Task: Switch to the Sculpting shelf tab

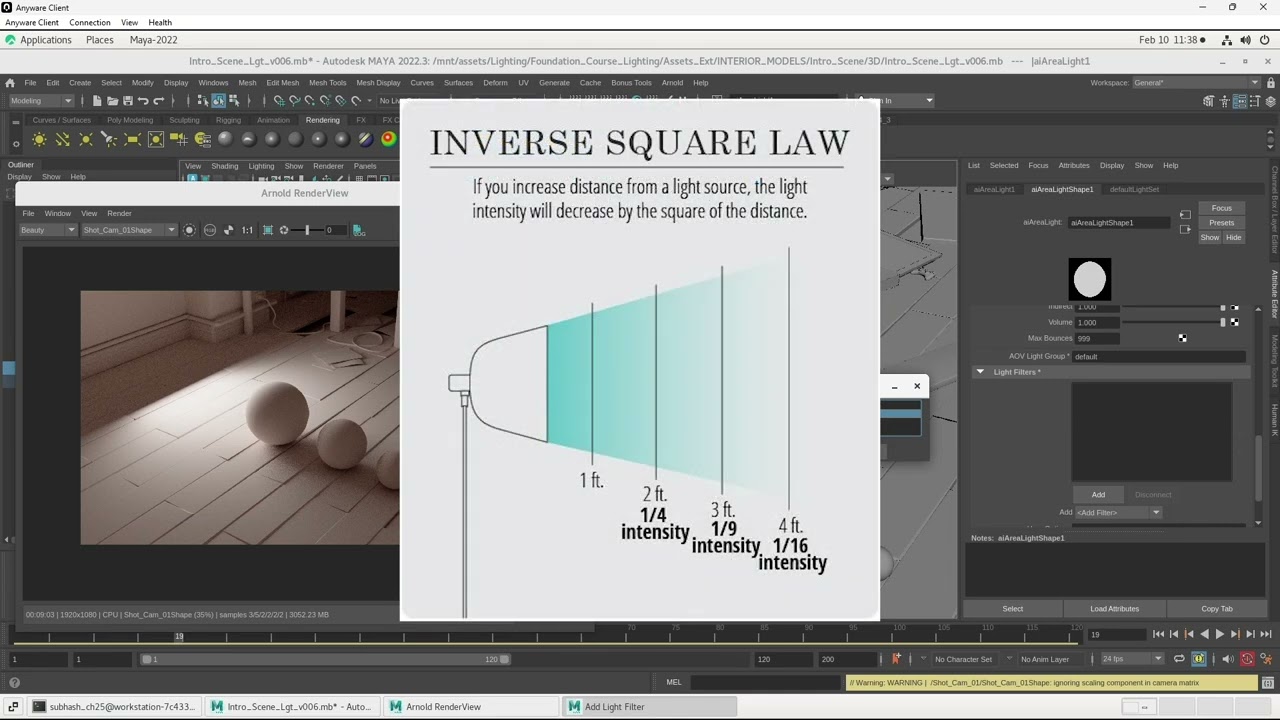Action: coord(184,120)
